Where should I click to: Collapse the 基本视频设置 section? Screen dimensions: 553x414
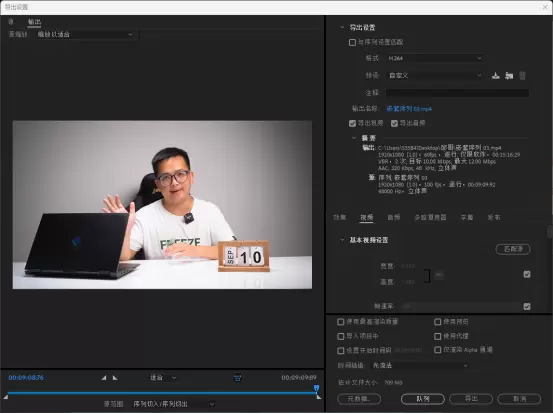(342, 240)
